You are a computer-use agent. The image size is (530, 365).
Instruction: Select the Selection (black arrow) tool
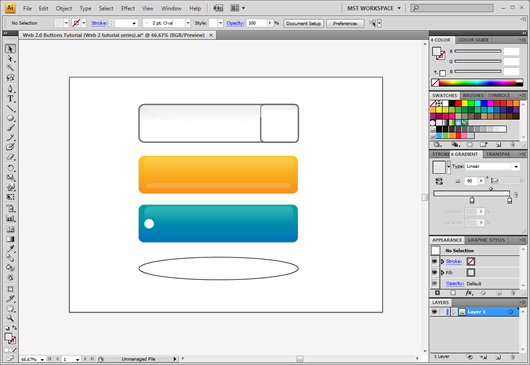click(x=10, y=49)
